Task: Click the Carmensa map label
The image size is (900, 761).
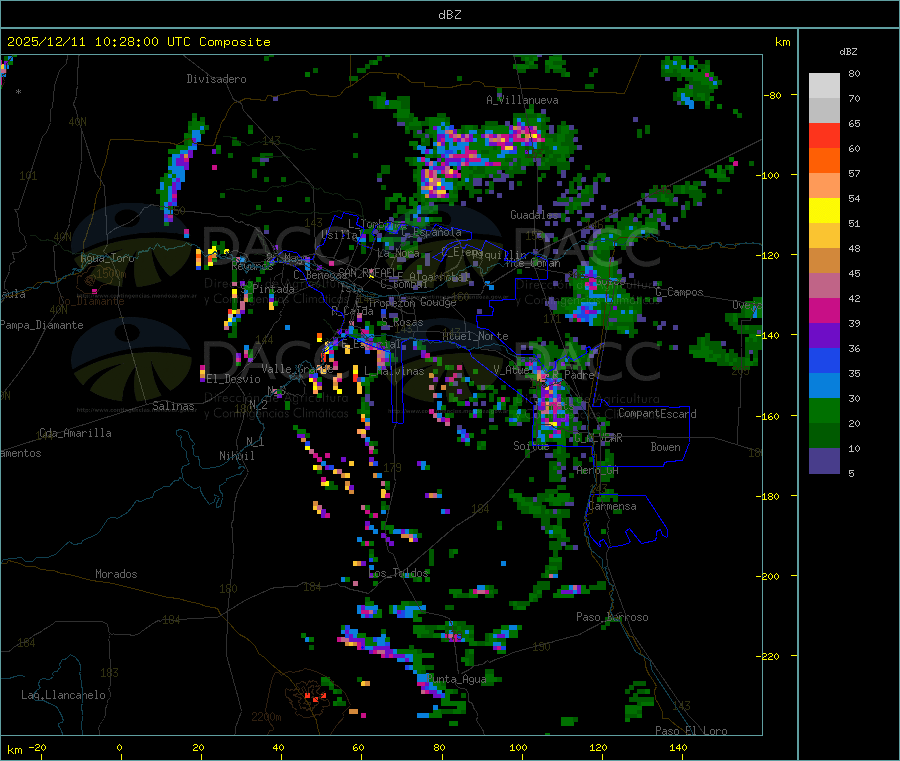Action: point(612,506)
